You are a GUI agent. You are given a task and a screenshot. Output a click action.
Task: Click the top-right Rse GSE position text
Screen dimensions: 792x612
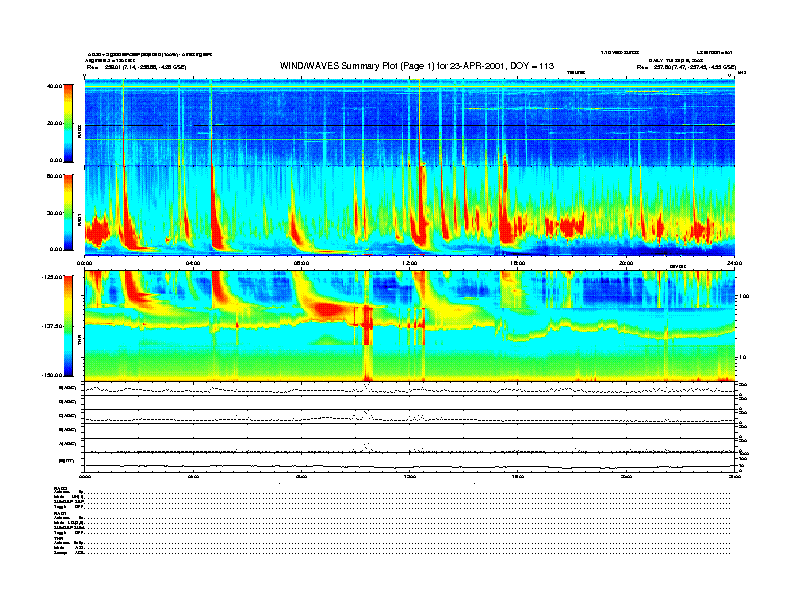tap(686, 67)
